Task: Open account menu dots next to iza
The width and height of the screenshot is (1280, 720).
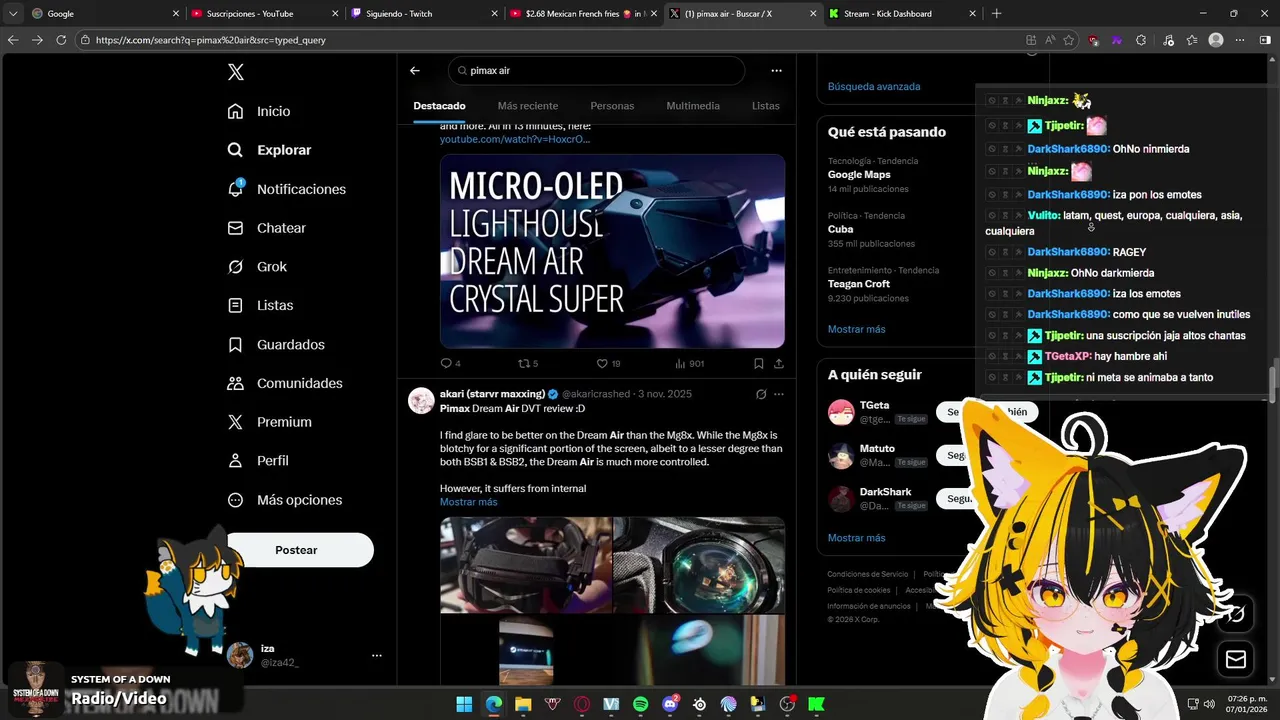Action: (x=377, y=656)
